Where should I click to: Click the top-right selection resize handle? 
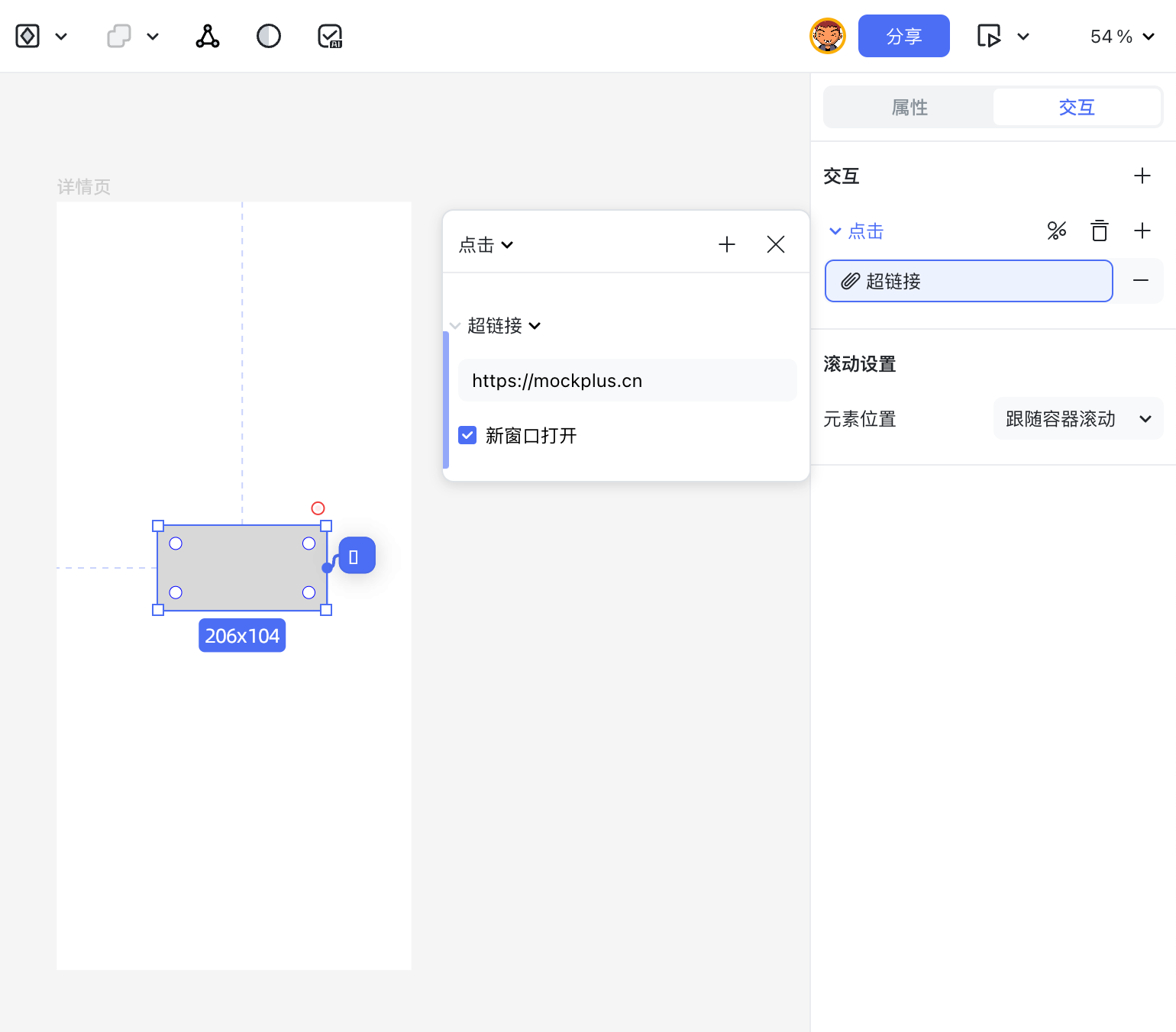point(326,526)
